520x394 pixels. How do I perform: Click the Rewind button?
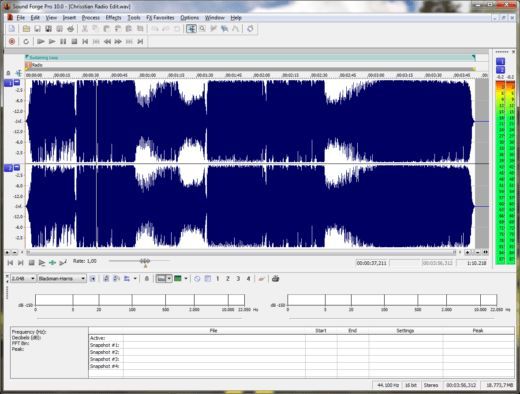point(107,42)
